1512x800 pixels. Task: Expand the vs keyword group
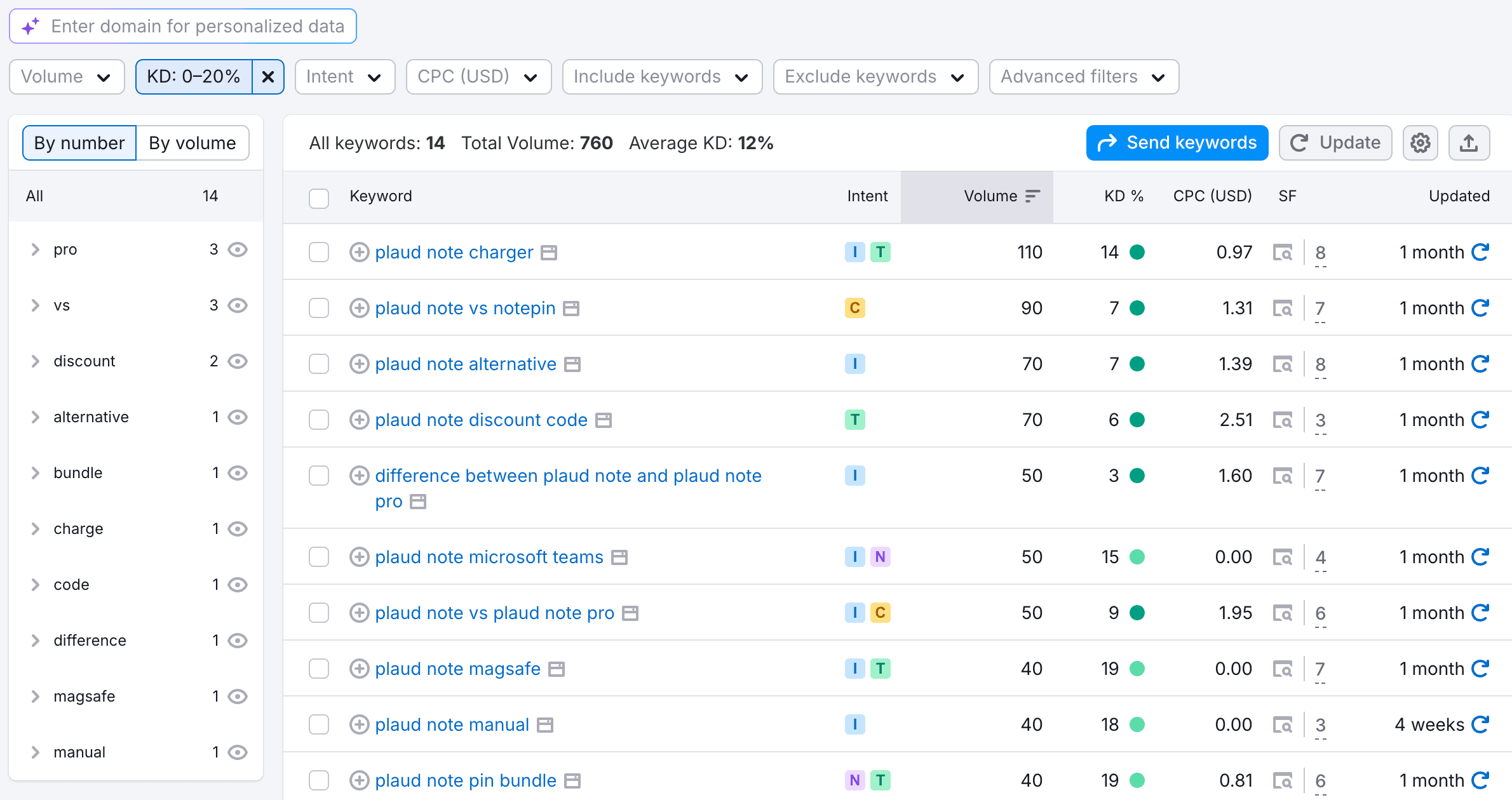pyautogui.click(x=36, y=305)
